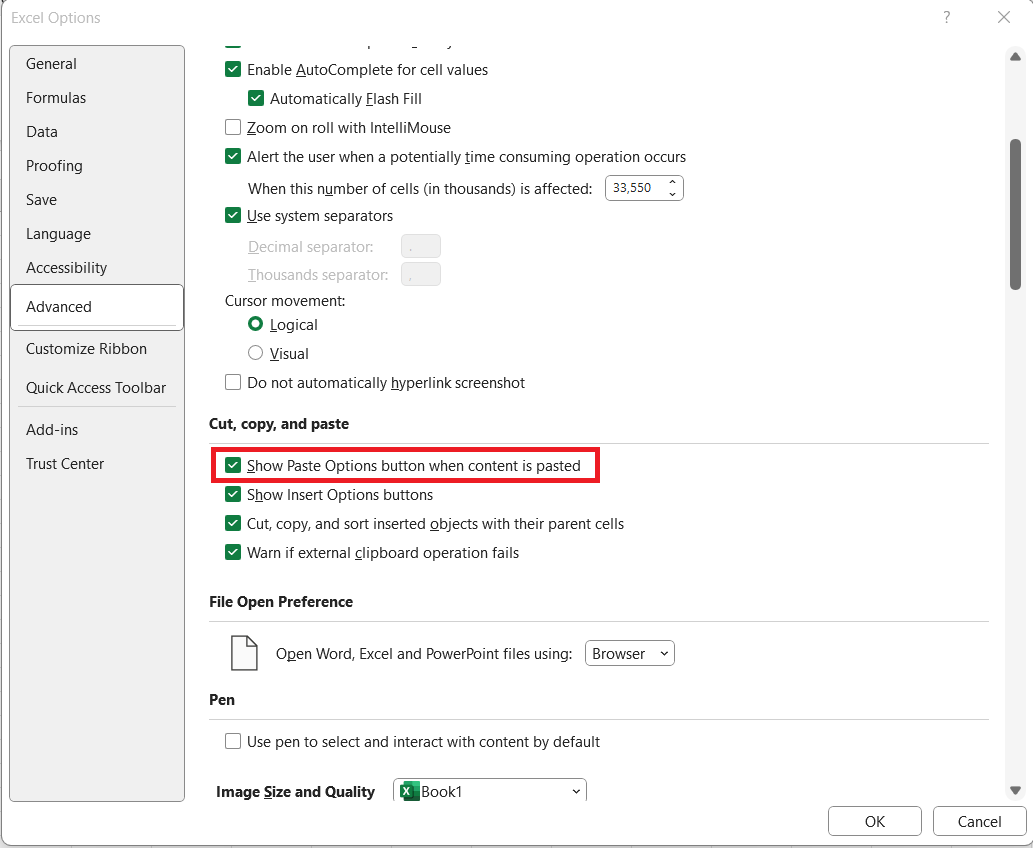1033x848 pixels.
Task: Click the 33,550 cells number field
Action: (x=635, y=188)
